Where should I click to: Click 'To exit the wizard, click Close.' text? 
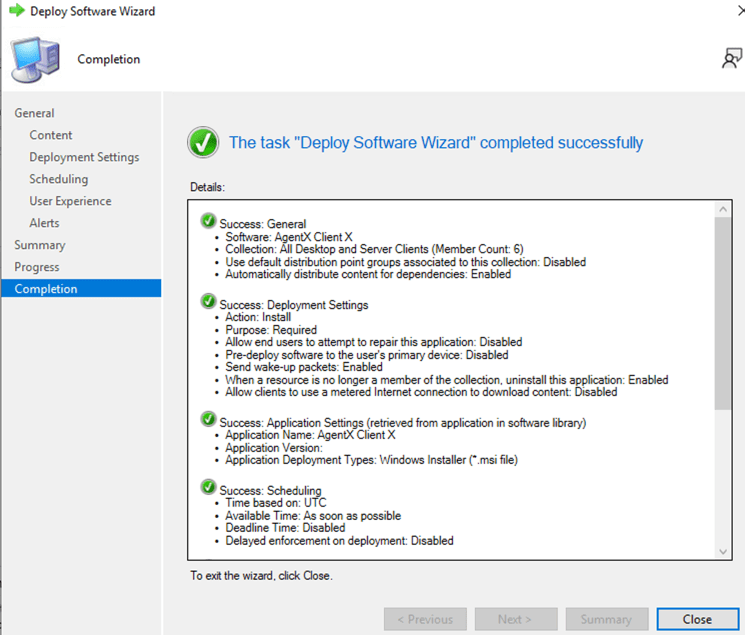click(261, 576)
